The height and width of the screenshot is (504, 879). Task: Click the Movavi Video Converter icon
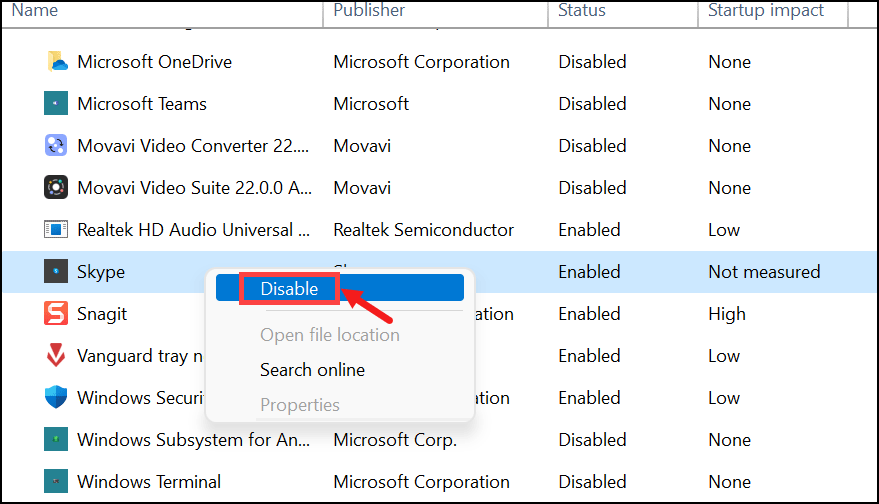(56, 146)
